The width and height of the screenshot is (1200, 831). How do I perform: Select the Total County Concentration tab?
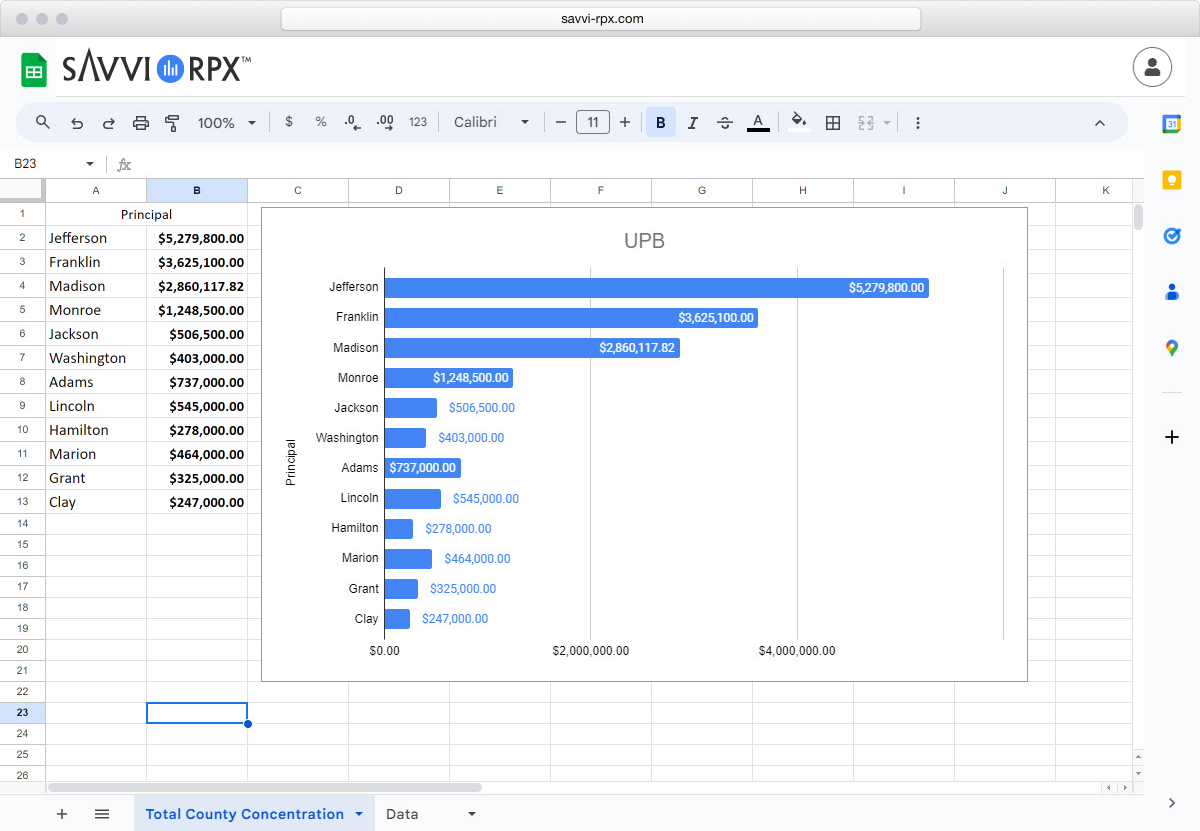[244, 814]
